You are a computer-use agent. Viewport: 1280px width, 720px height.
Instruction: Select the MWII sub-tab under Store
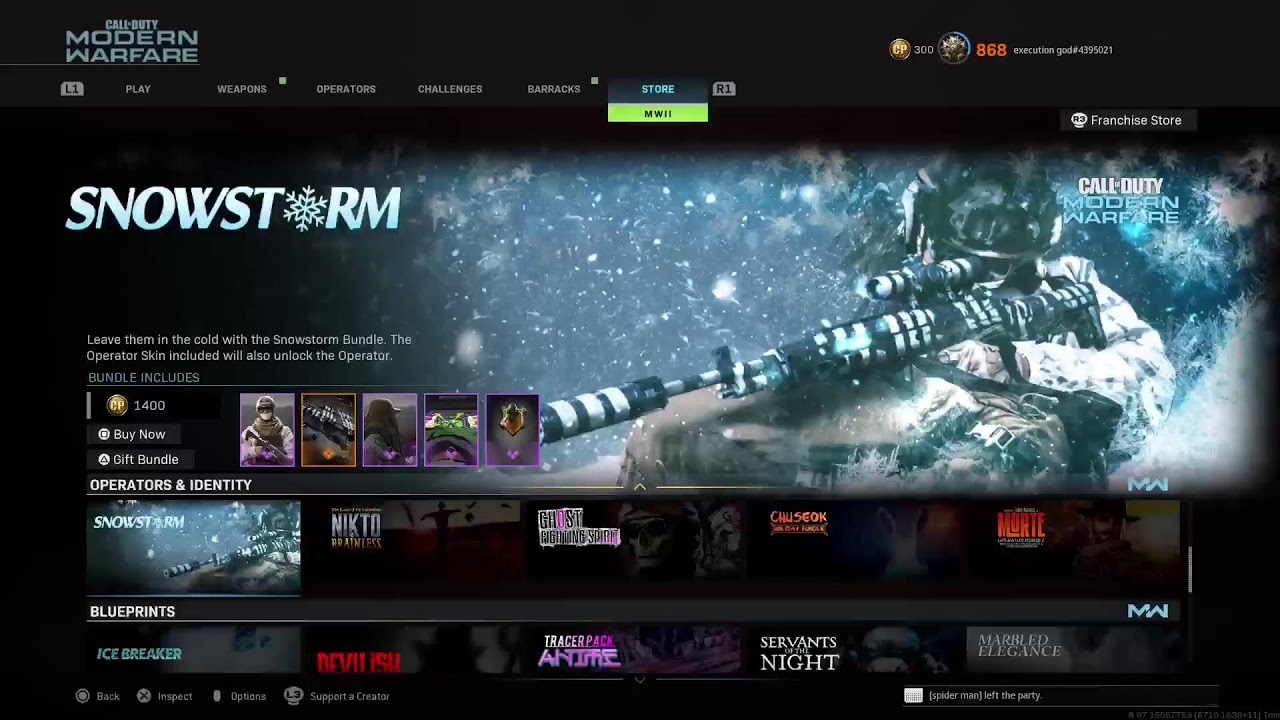coord(658,114)
